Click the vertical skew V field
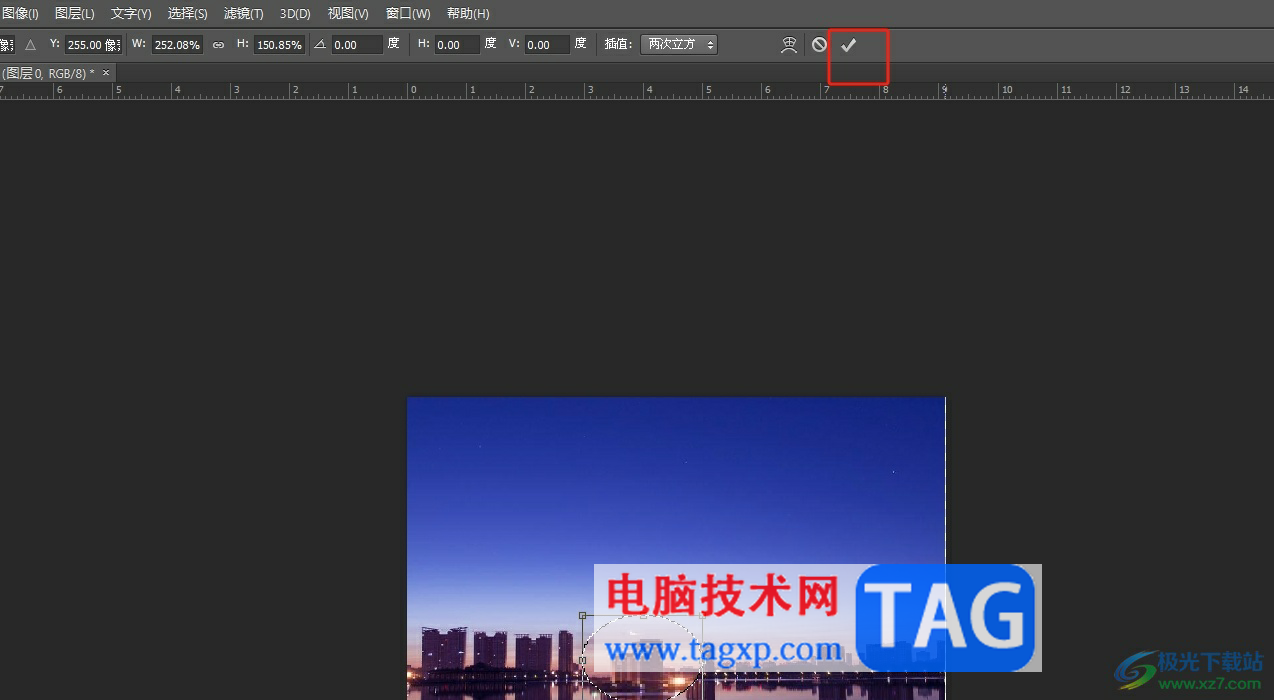This screenshot has width=1274, height=700. point(547,45)
